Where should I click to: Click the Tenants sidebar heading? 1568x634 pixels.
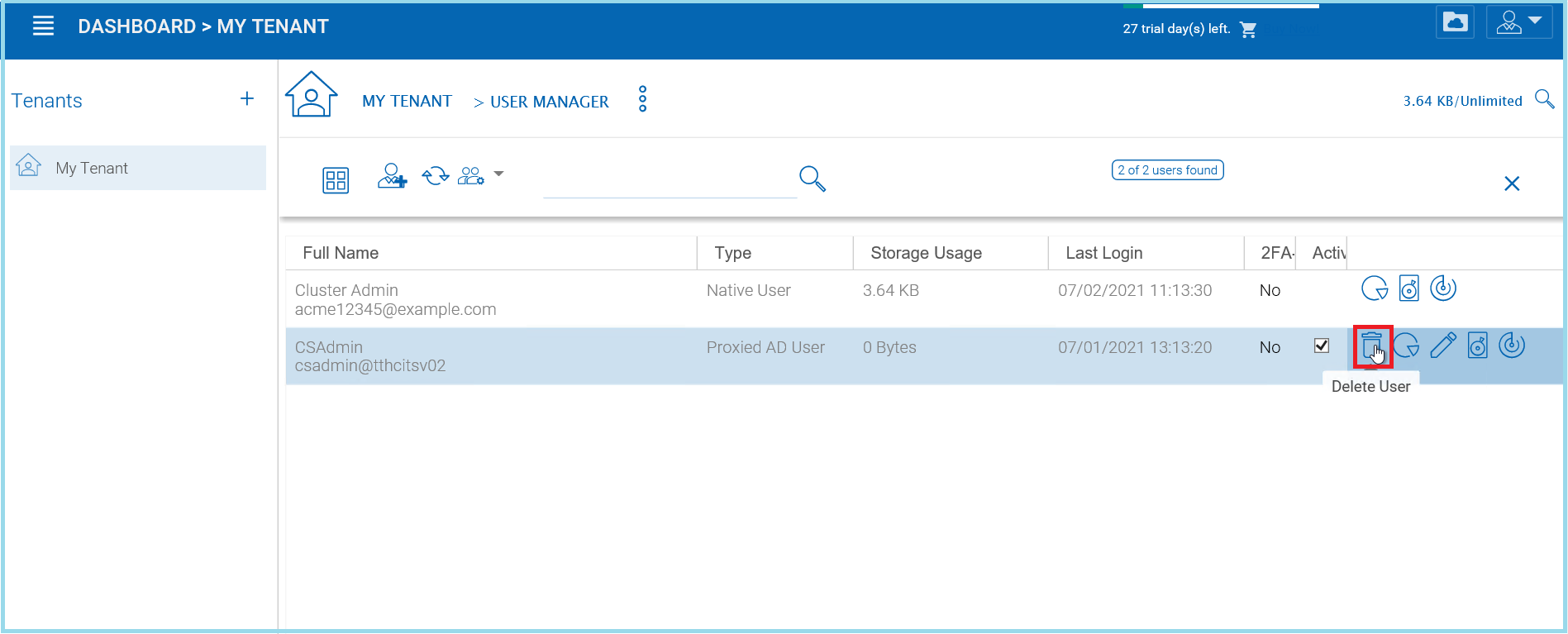(46, 101)
